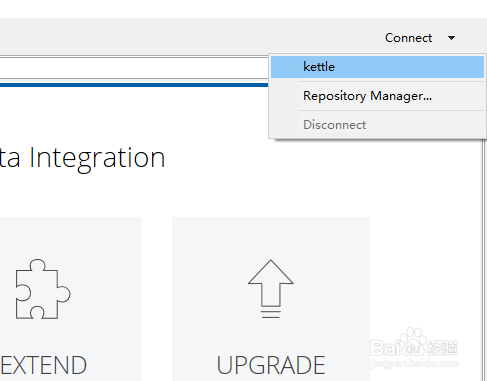Choose the Disconnect menu item
The width and height of the screenshot is (487, 381).
[377, 125]
